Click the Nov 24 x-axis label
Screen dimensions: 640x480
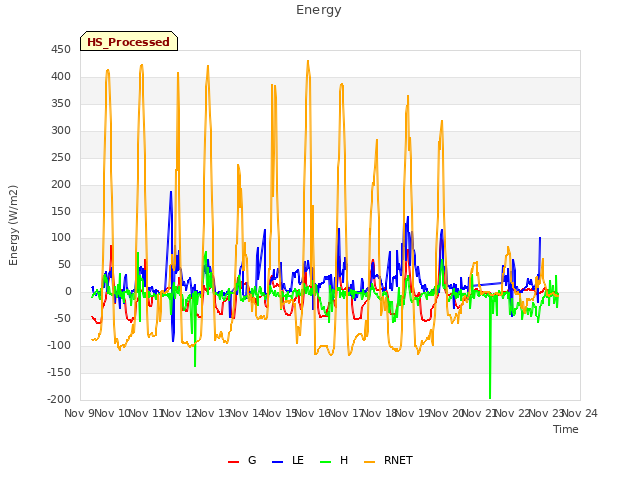(x=580, y=413)
